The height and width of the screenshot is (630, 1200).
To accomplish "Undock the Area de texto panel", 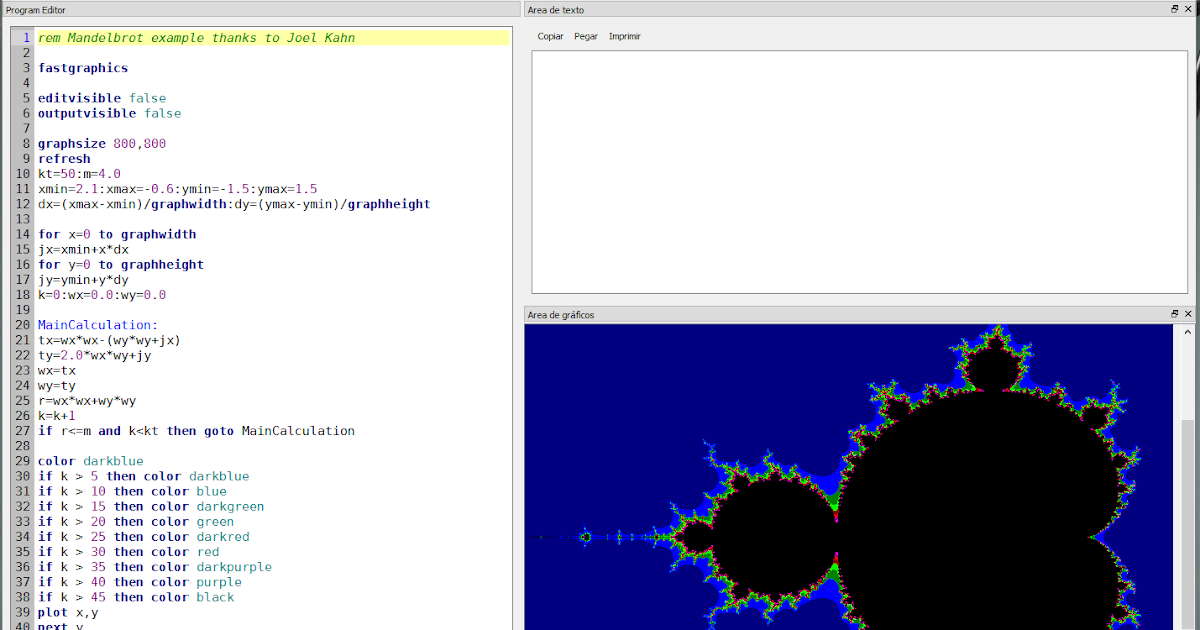I will tap(1175, 10).
